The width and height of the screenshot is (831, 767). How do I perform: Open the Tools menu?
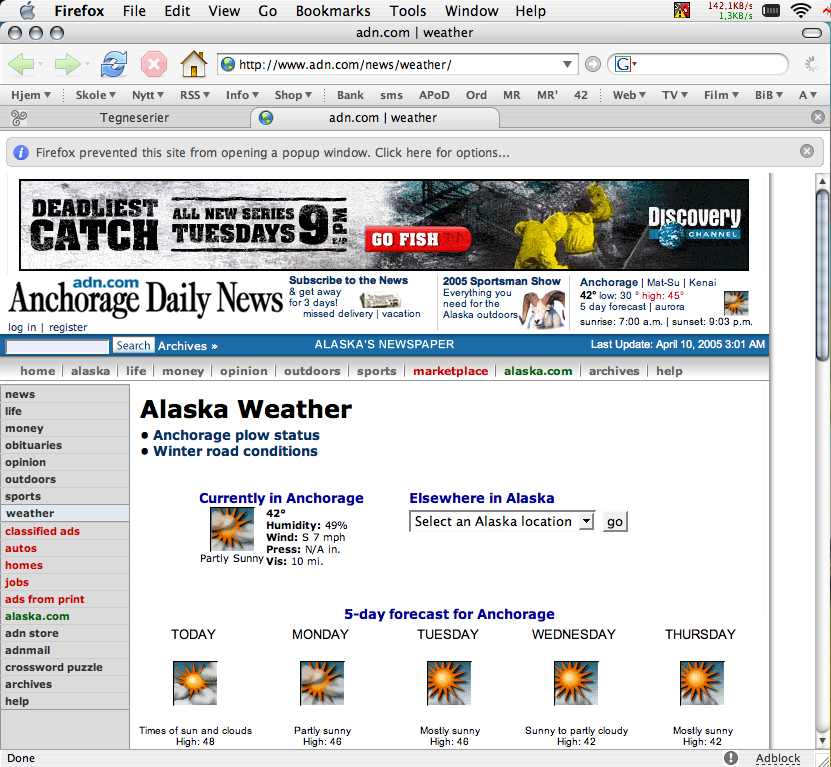click(408, 11)
